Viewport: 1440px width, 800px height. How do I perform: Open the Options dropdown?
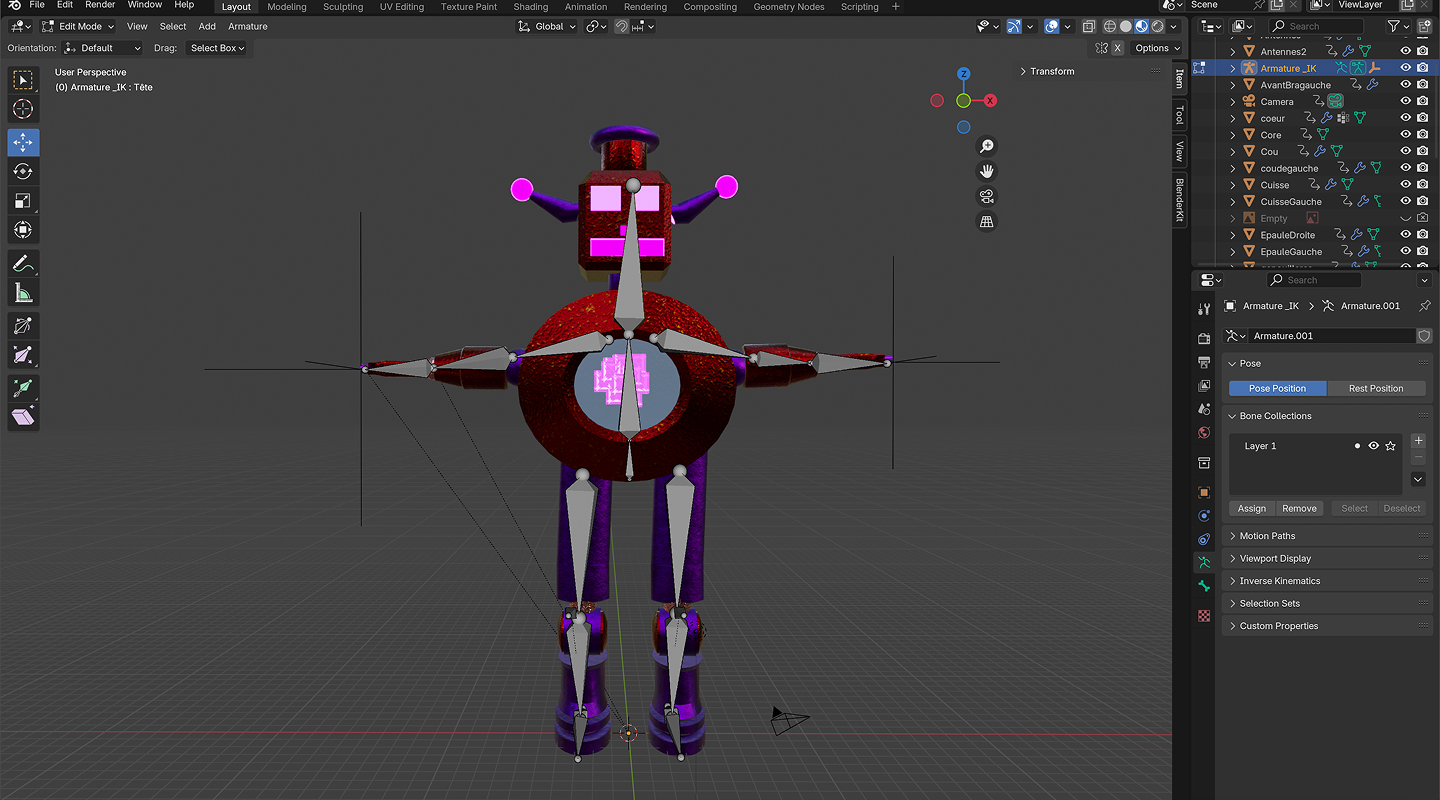tap(1157, 48)
